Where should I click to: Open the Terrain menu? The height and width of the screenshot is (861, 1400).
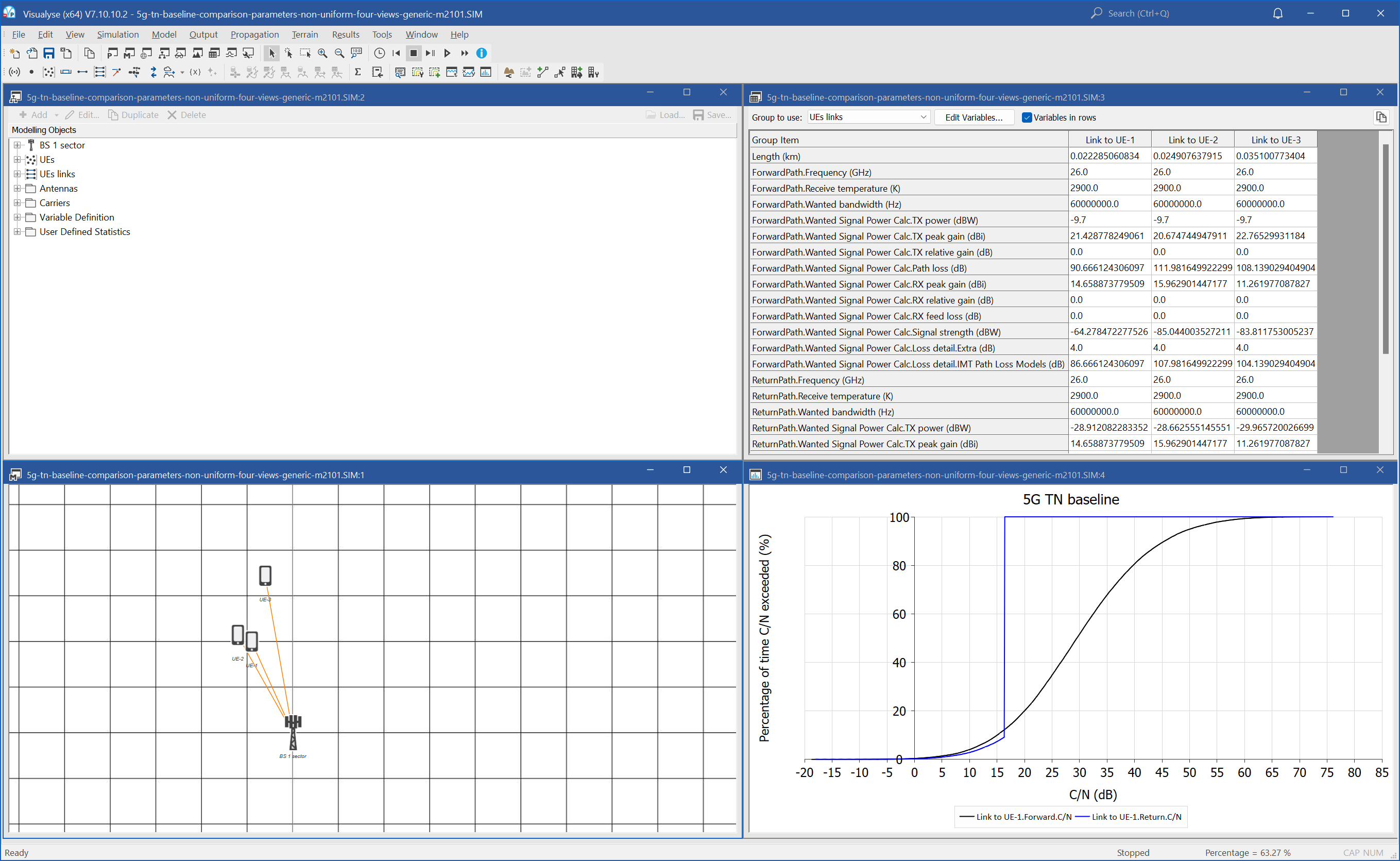(305, 35)
